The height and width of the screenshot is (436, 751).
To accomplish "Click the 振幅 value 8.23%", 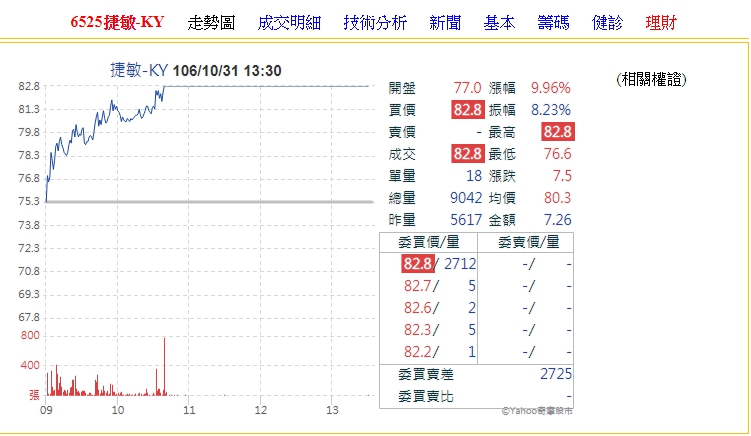I will [550, 110].
